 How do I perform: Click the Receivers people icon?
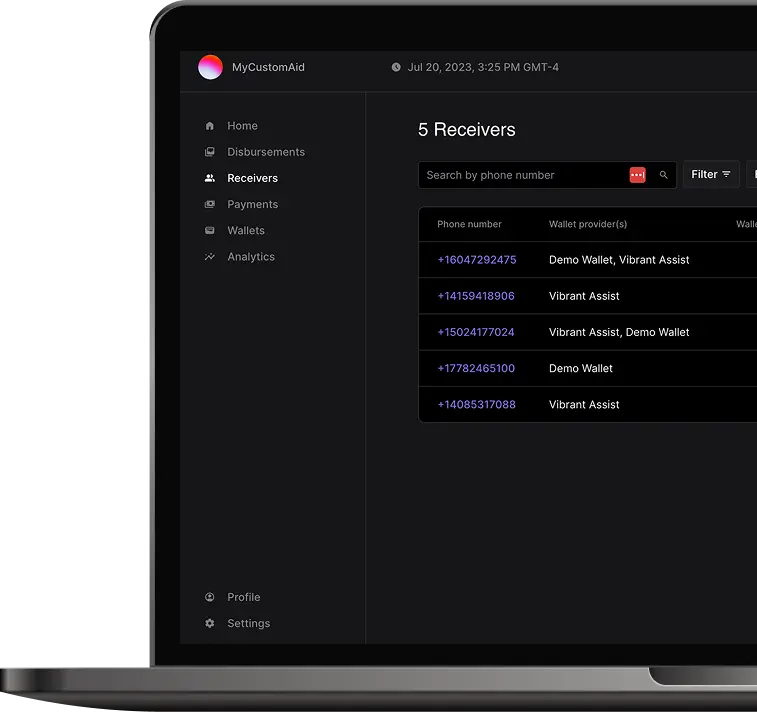210,178
